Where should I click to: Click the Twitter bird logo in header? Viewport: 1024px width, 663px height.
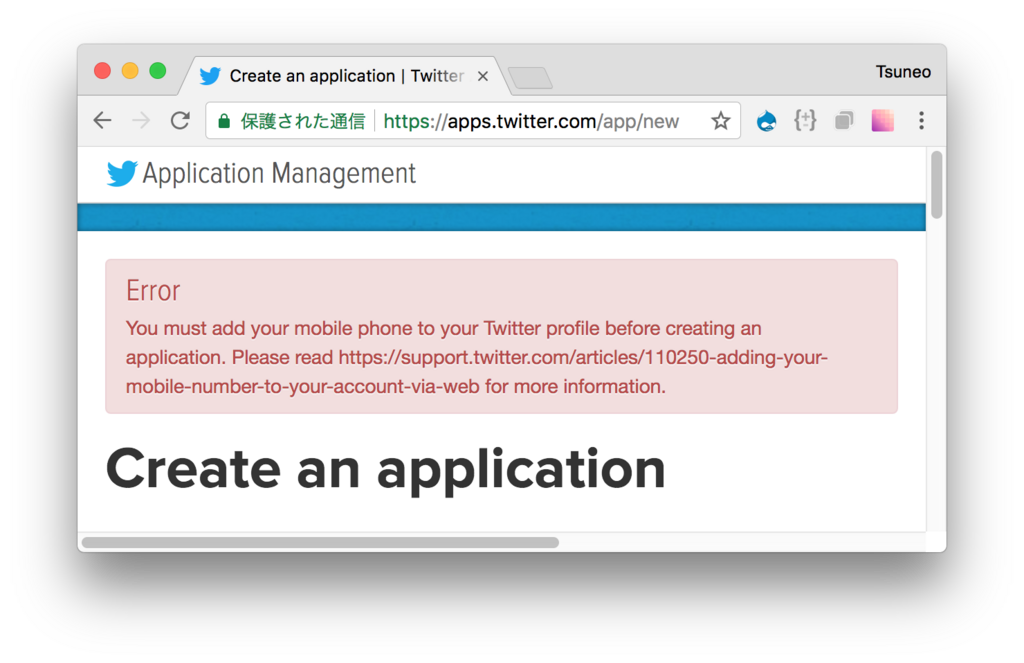tap(121, 174)
